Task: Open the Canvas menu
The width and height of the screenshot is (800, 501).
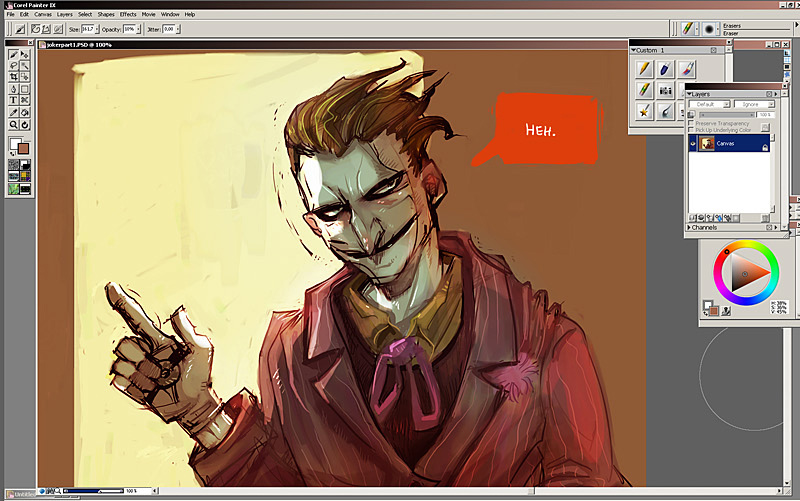Action: click(x=43, y=14)
